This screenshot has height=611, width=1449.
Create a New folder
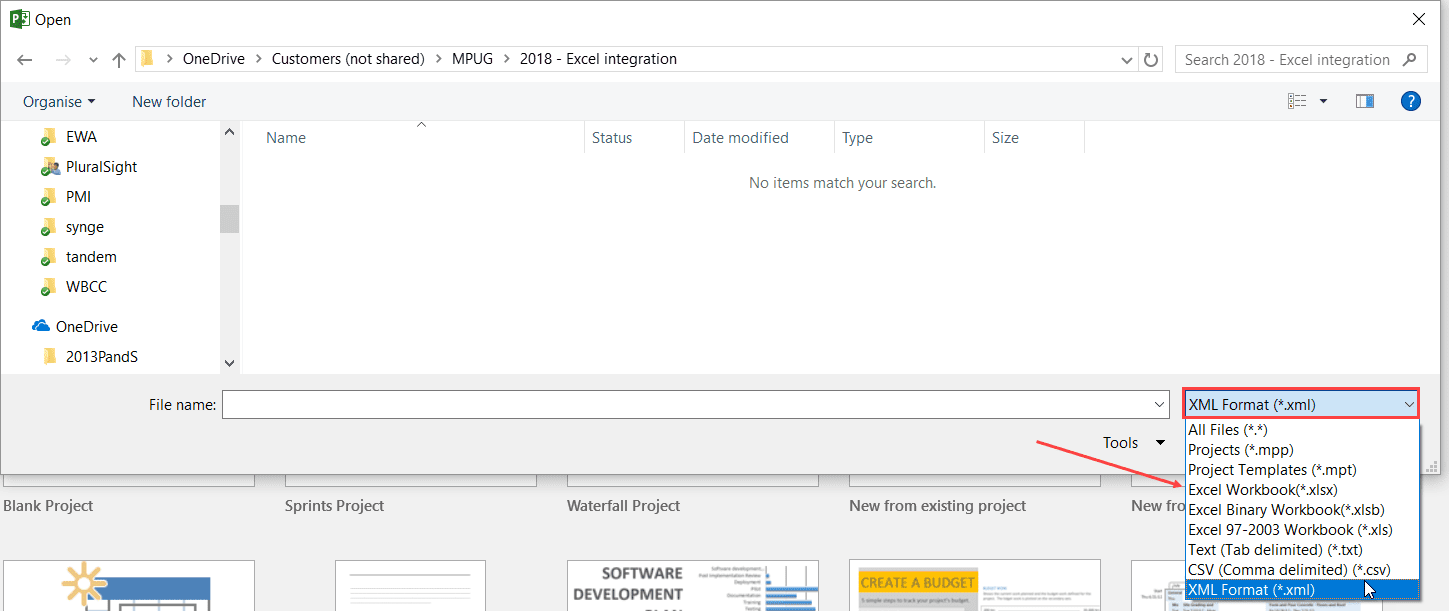pos(169,101)
